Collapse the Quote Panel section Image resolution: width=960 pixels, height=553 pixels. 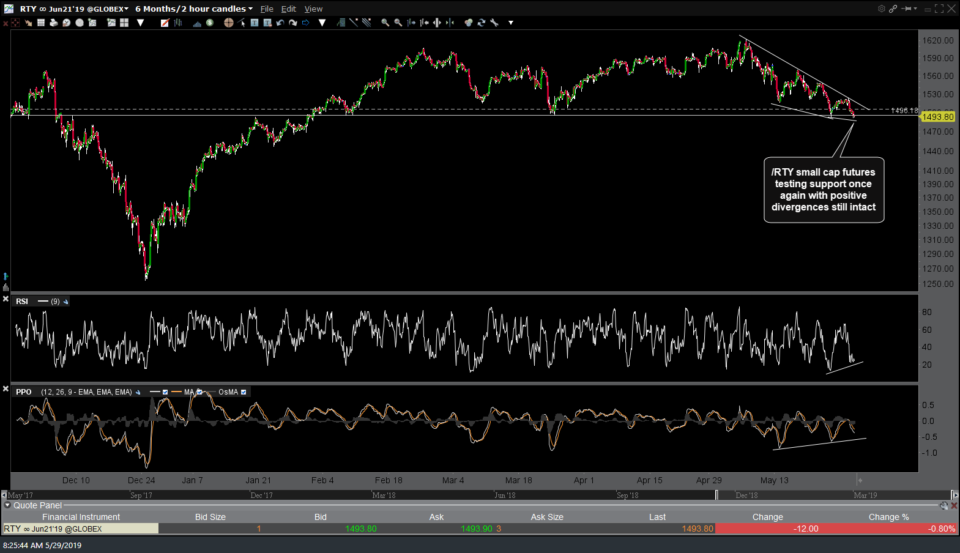click(7, 505)
